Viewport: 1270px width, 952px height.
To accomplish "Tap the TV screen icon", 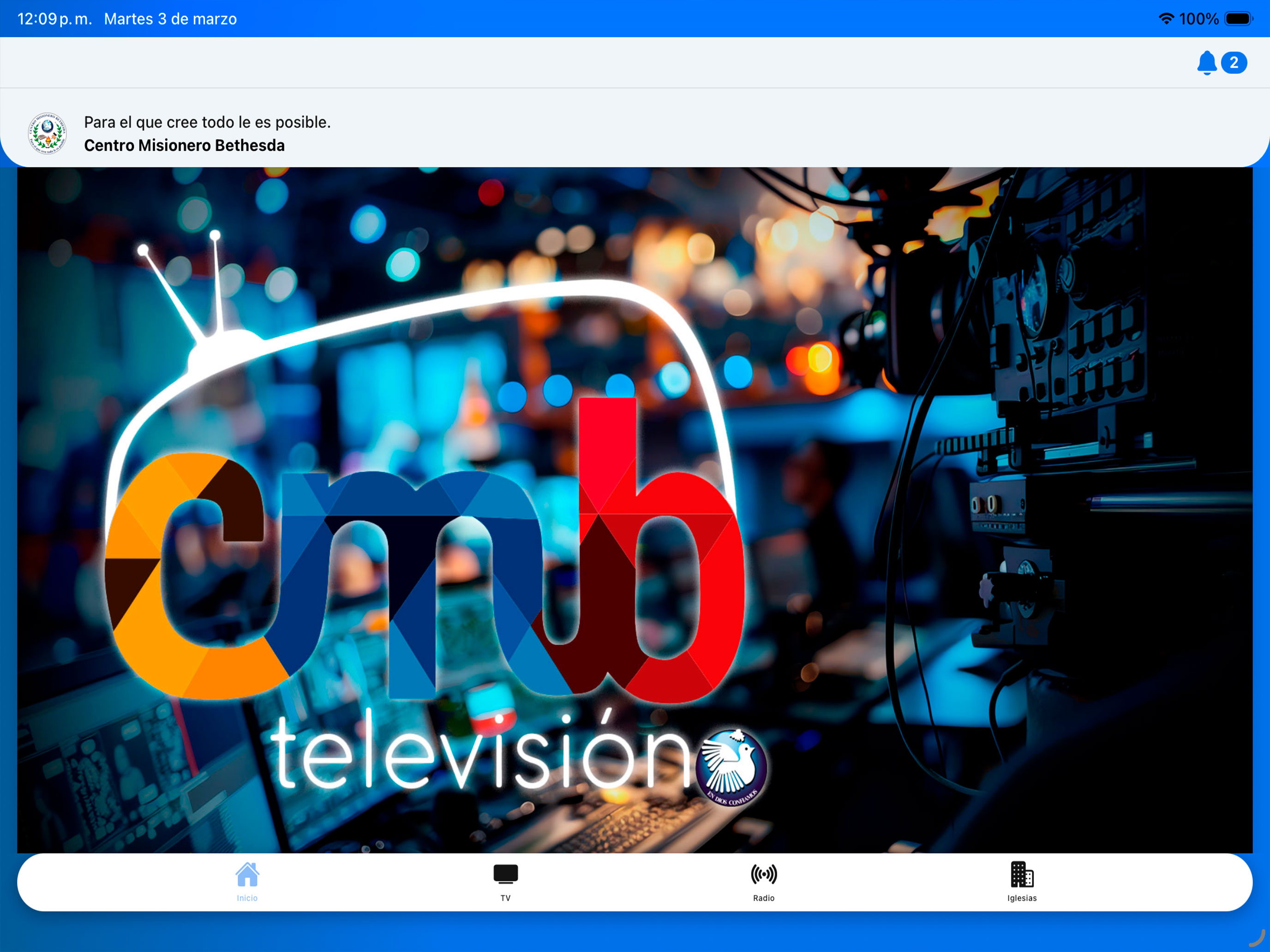I will tap(505, 874).
